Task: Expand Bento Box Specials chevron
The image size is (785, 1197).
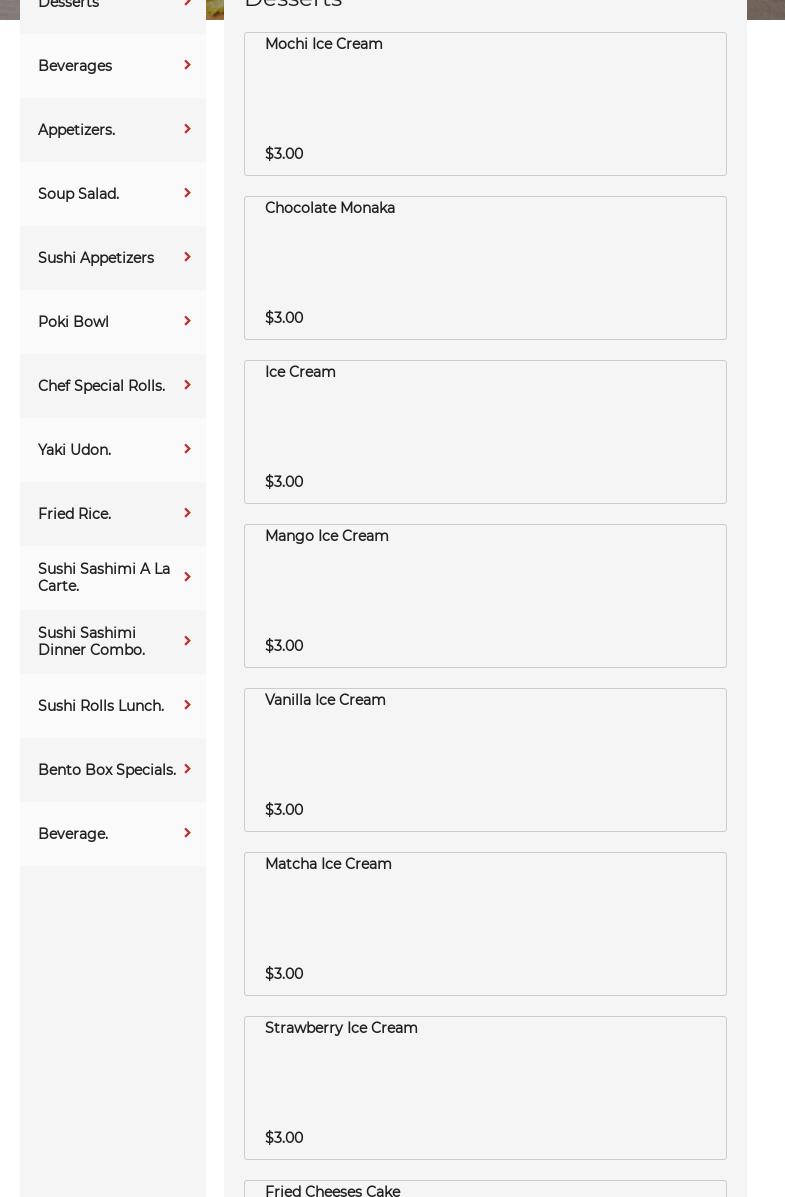Action: coord(187,769)
